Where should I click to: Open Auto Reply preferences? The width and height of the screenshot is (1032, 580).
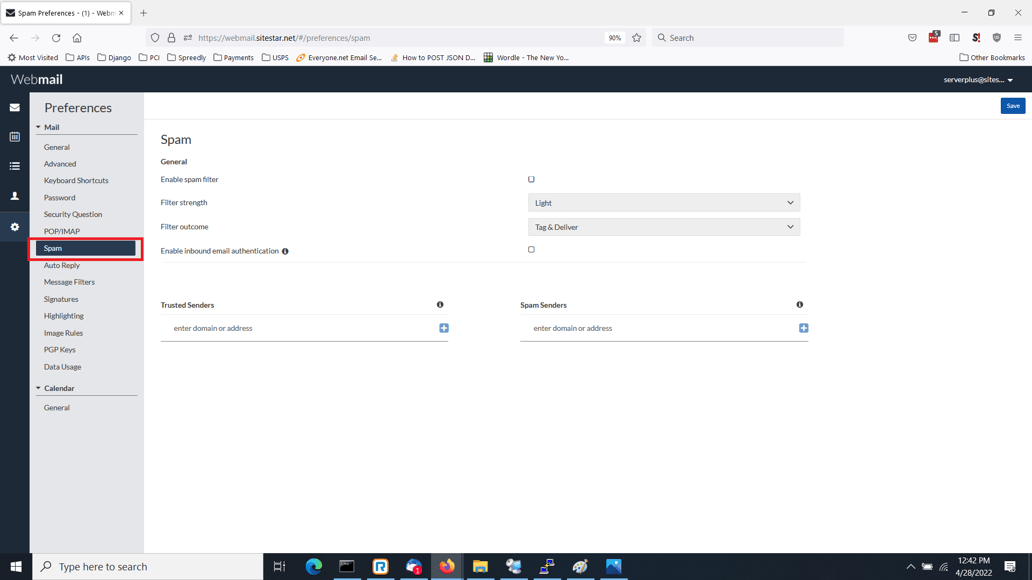coord(62,265)
